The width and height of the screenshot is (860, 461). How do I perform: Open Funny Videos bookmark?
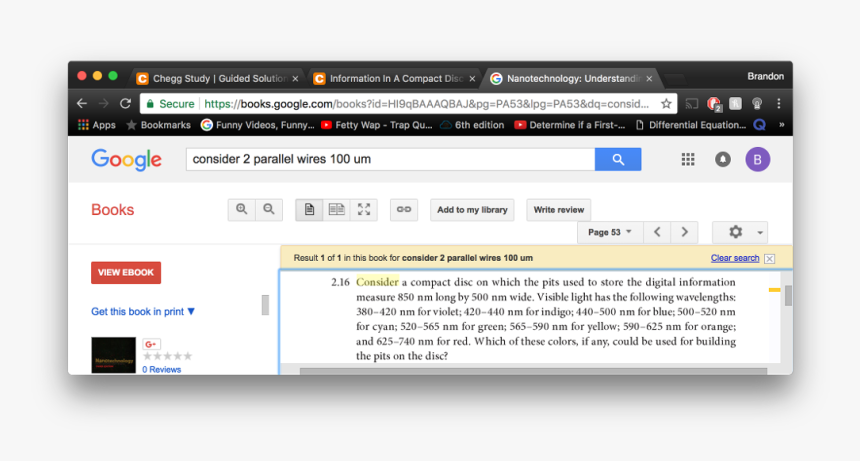[x=258, y=125]
